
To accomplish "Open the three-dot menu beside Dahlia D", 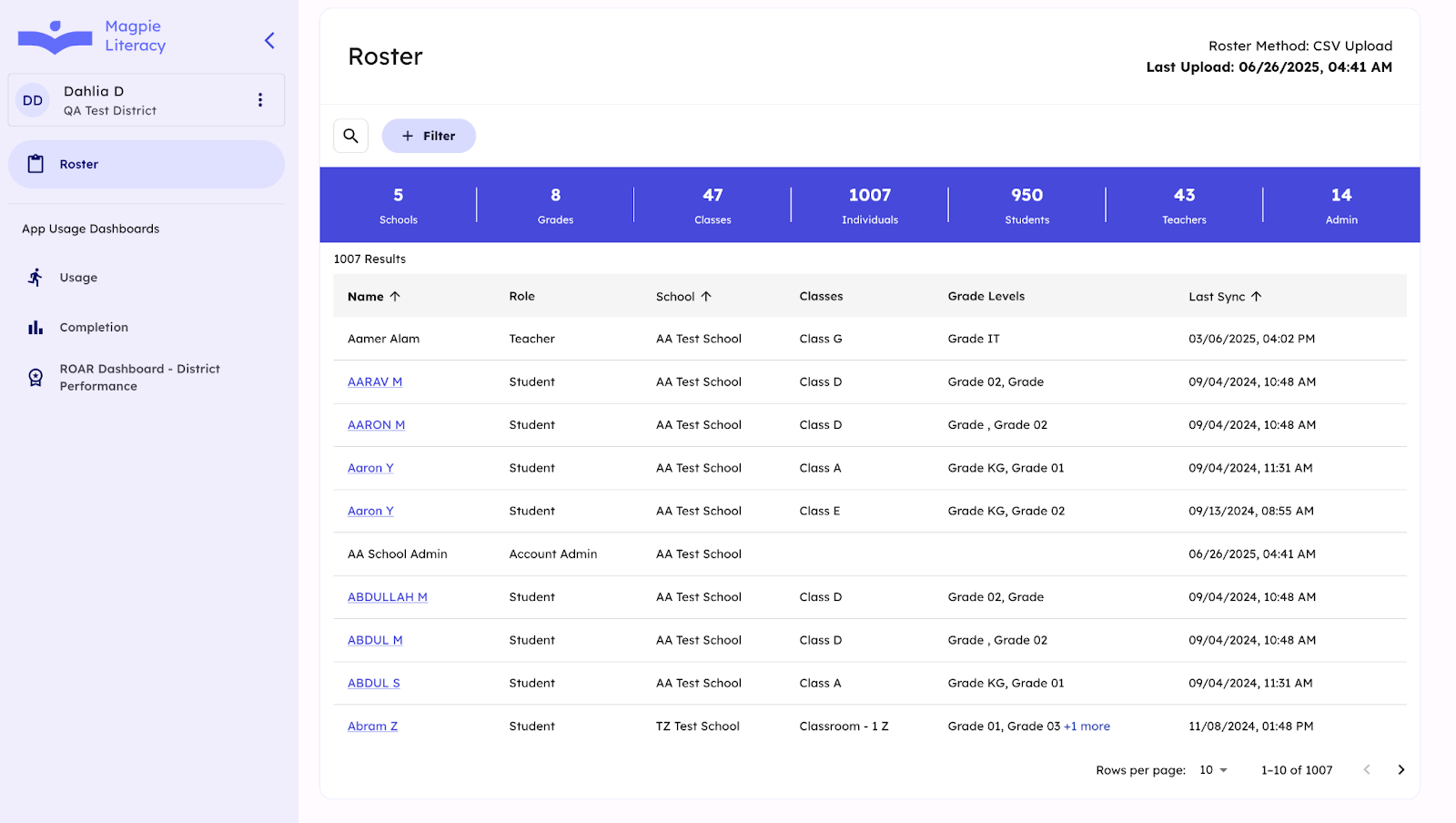I will 260,100.
